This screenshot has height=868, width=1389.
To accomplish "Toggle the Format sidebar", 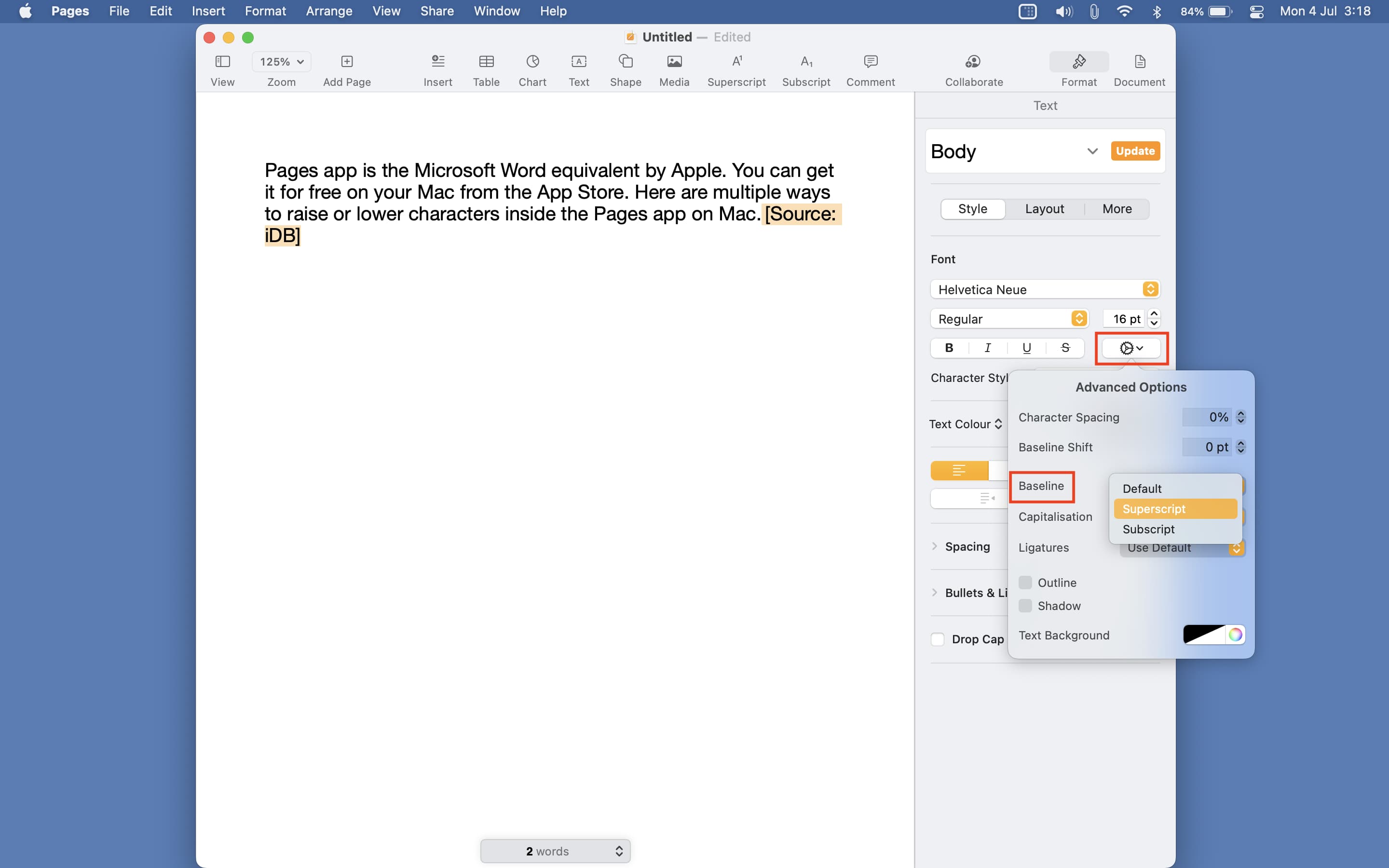I will pos(1079,61).
